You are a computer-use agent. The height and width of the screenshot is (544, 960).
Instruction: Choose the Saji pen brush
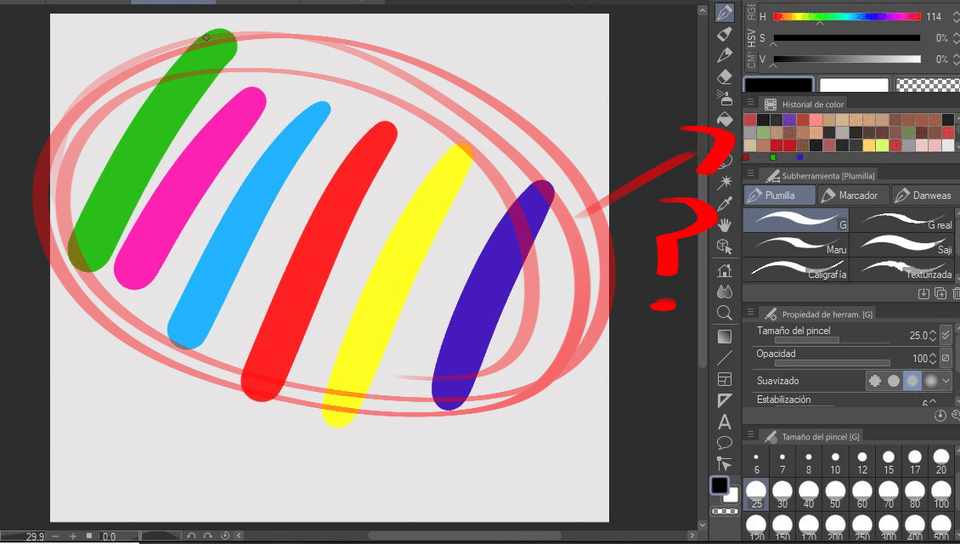904,245
